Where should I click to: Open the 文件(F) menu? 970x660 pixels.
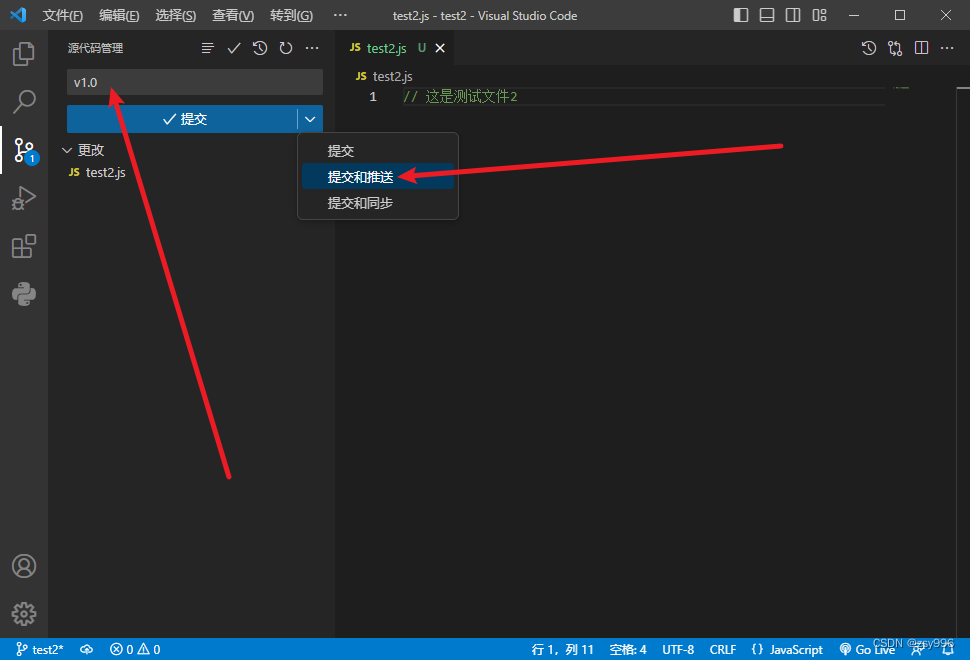pos(62,15)
